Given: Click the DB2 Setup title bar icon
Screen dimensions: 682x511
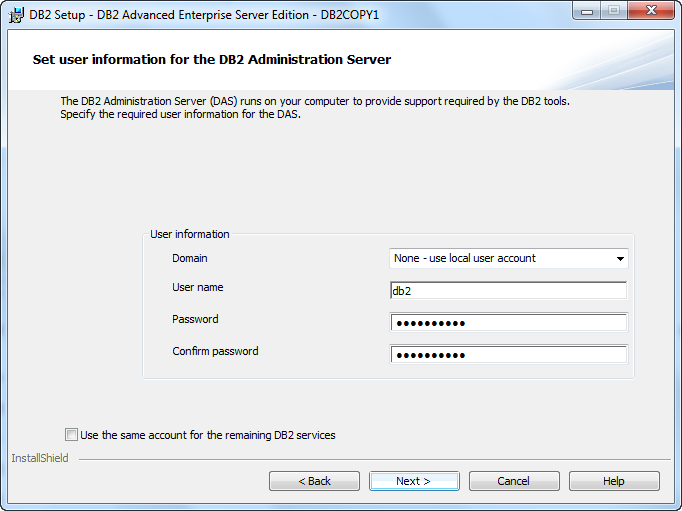Looking at the screenshot, I should click(x=16, y=15).
